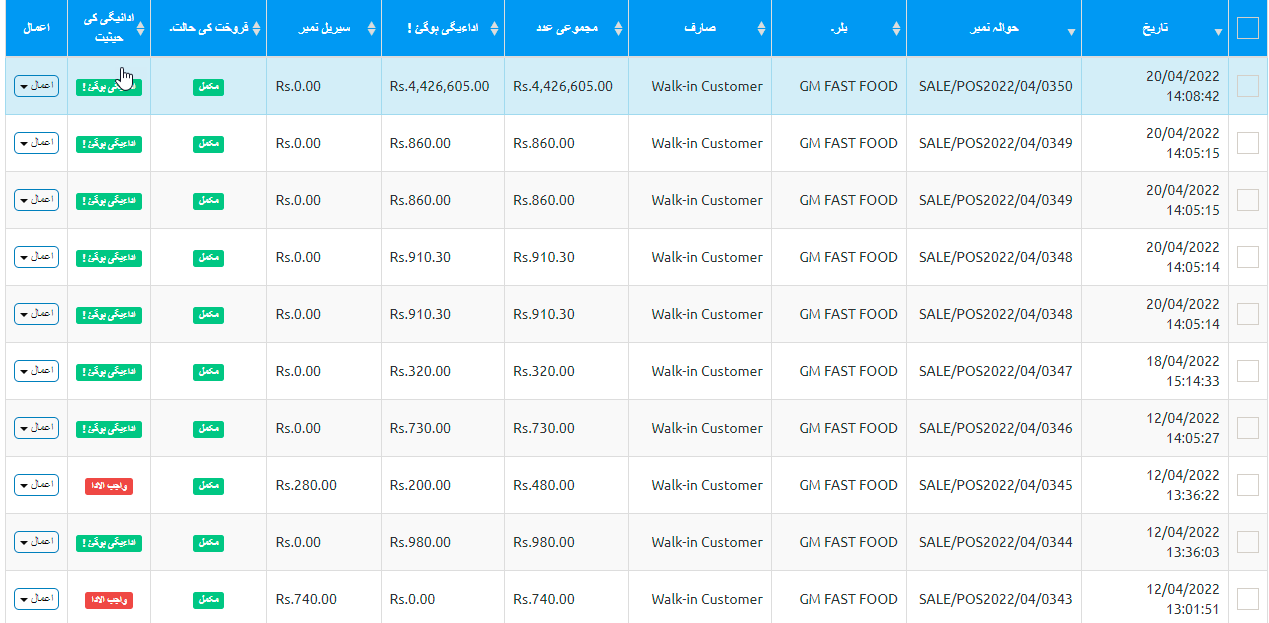Click the Rs.4,426,605.00 grand total cell
Screen dimensions: 1269x623
[x=563, y=86]
